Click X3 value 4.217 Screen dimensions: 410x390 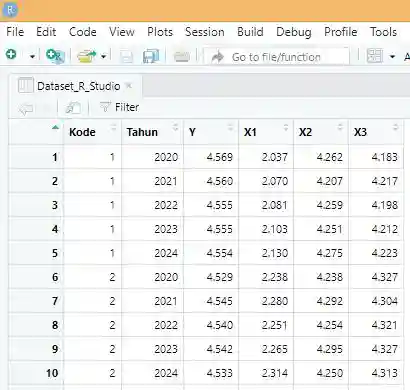click(384, 181)
